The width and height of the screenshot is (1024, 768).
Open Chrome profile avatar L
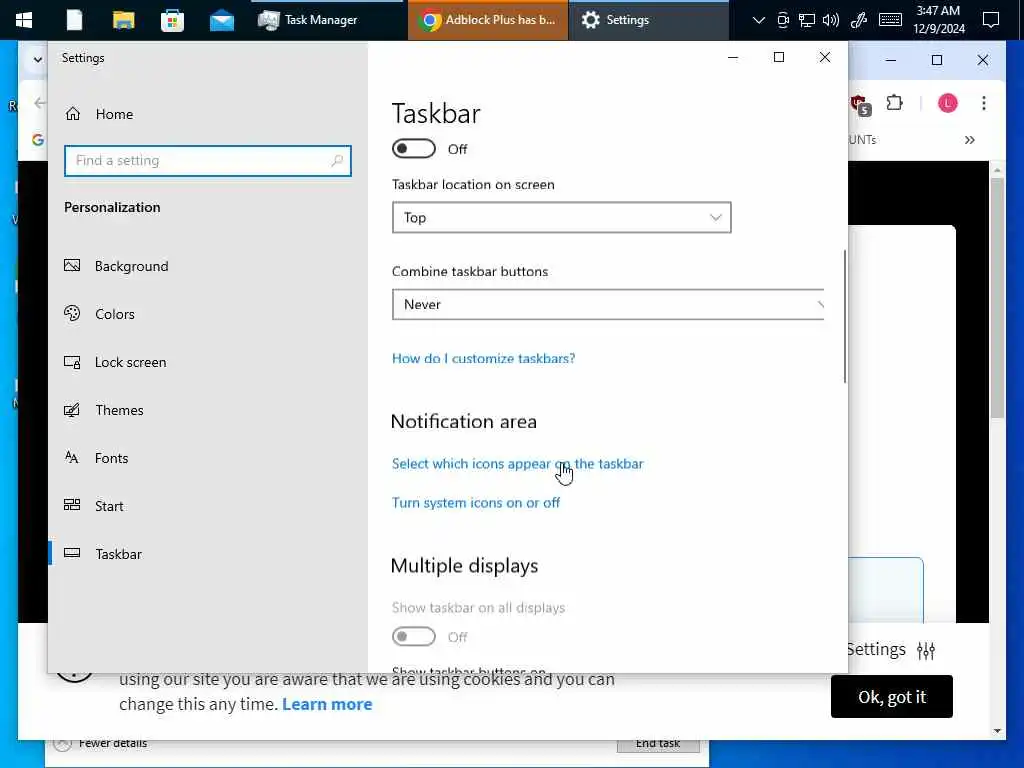[947, 103]
